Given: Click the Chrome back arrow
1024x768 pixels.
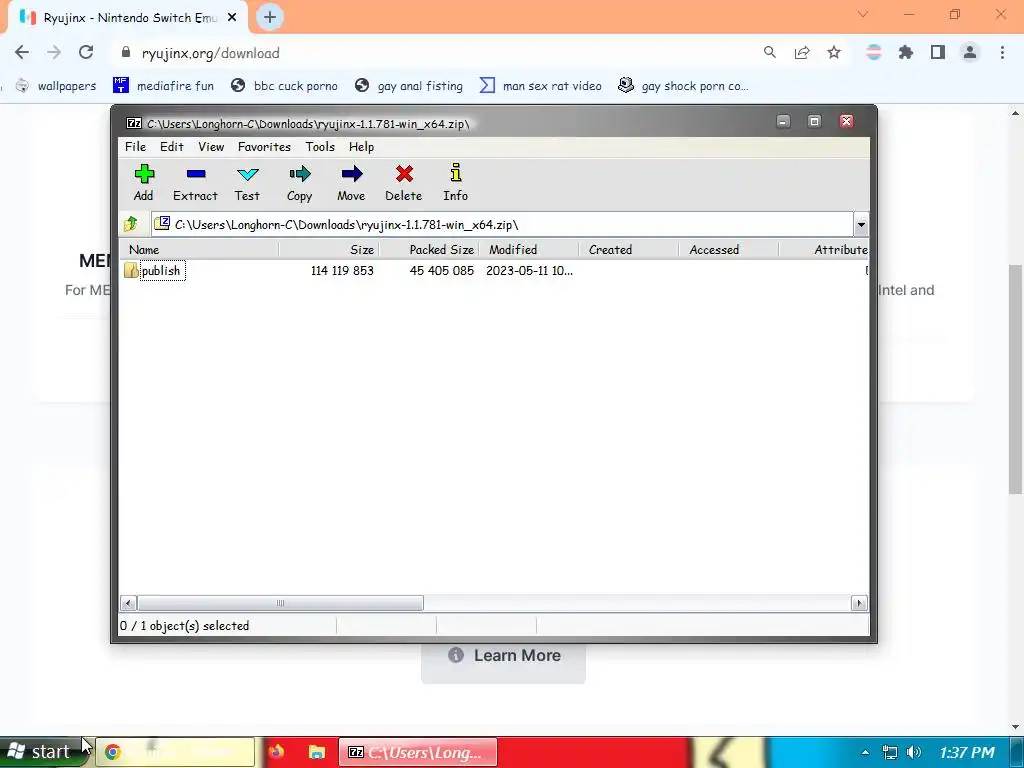Looking at the screenshot, I should [22, 52].
